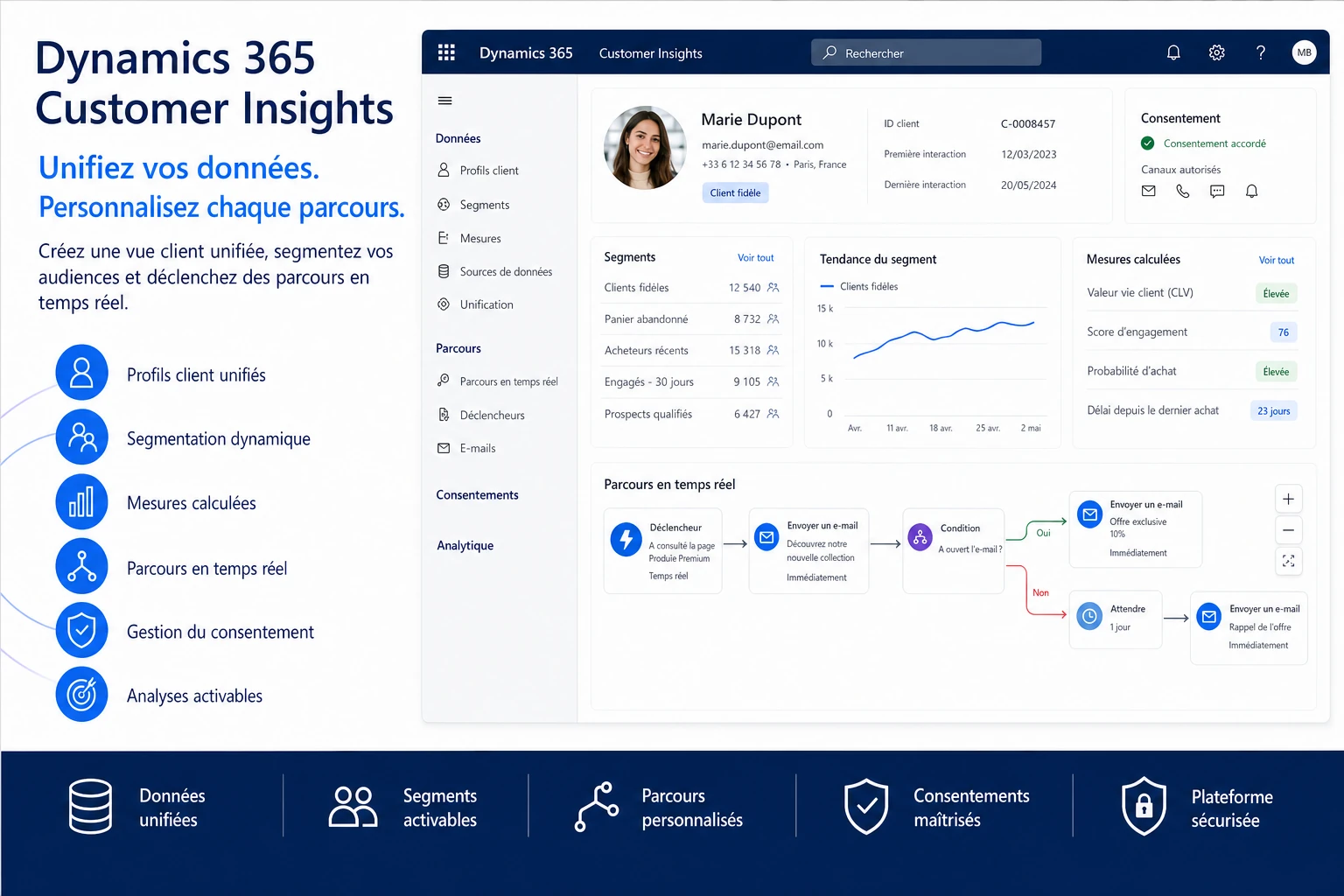Image resolution: width=1344 pixels, height=896 pixels.
Task: Click the Non branch label in journey
Action: tap(1040, 592)
